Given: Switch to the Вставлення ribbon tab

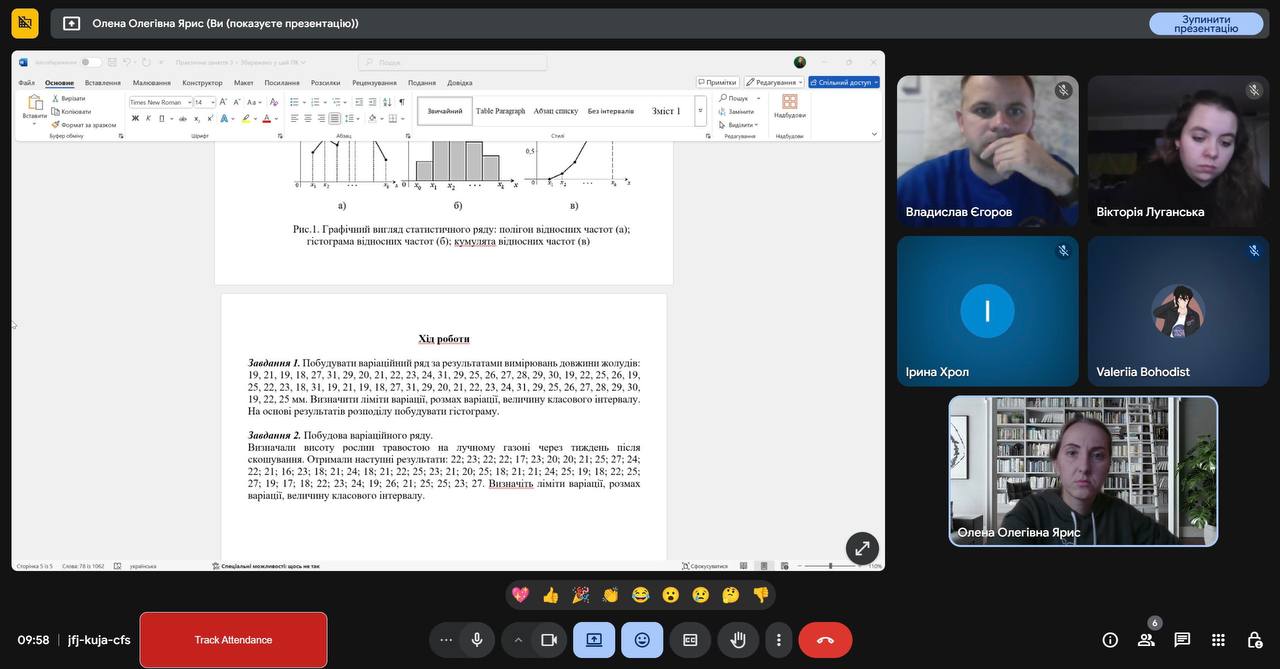Looking at the screenshot, I should [103, 83].
